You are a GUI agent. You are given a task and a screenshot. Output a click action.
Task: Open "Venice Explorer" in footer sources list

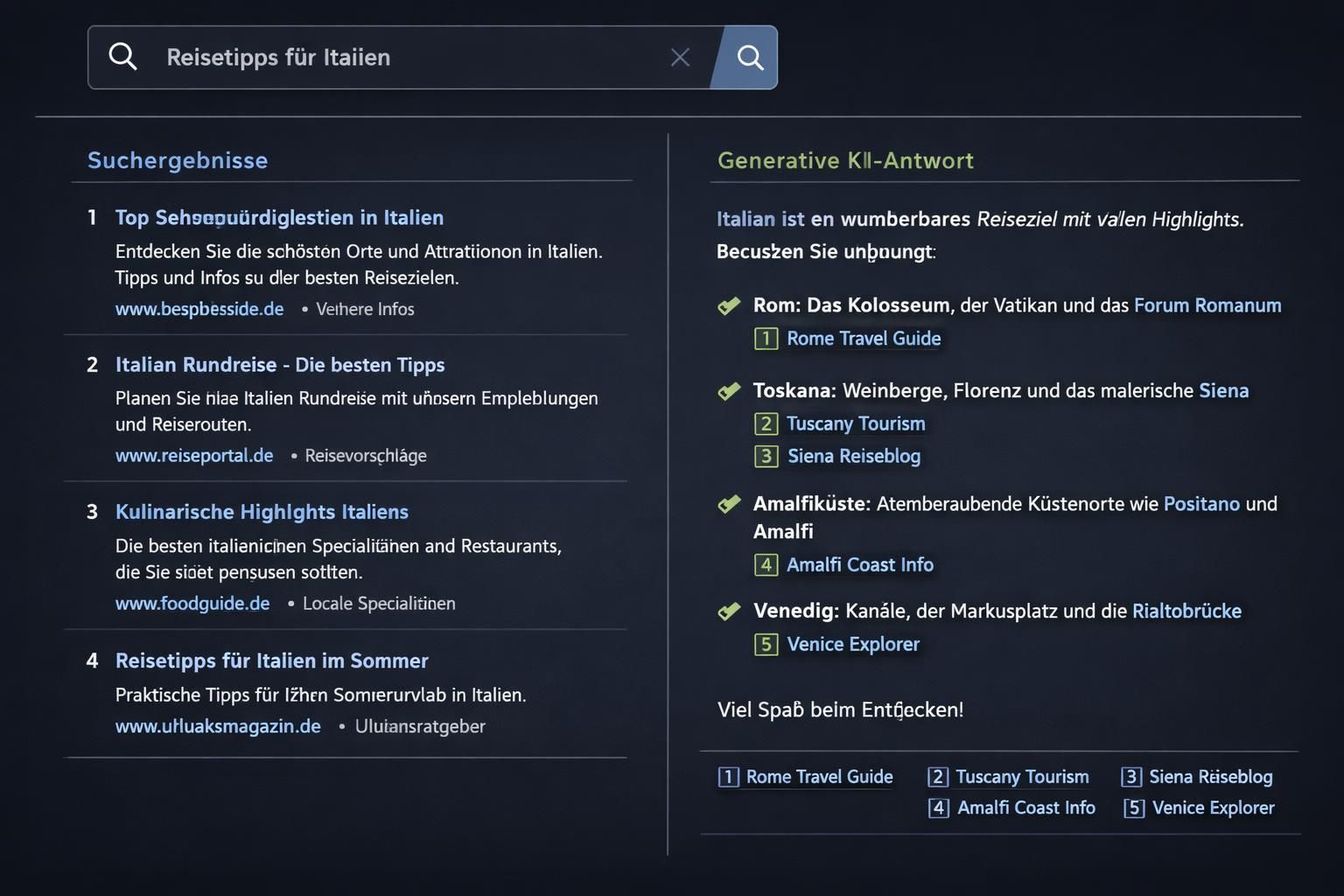point(1213,808)
